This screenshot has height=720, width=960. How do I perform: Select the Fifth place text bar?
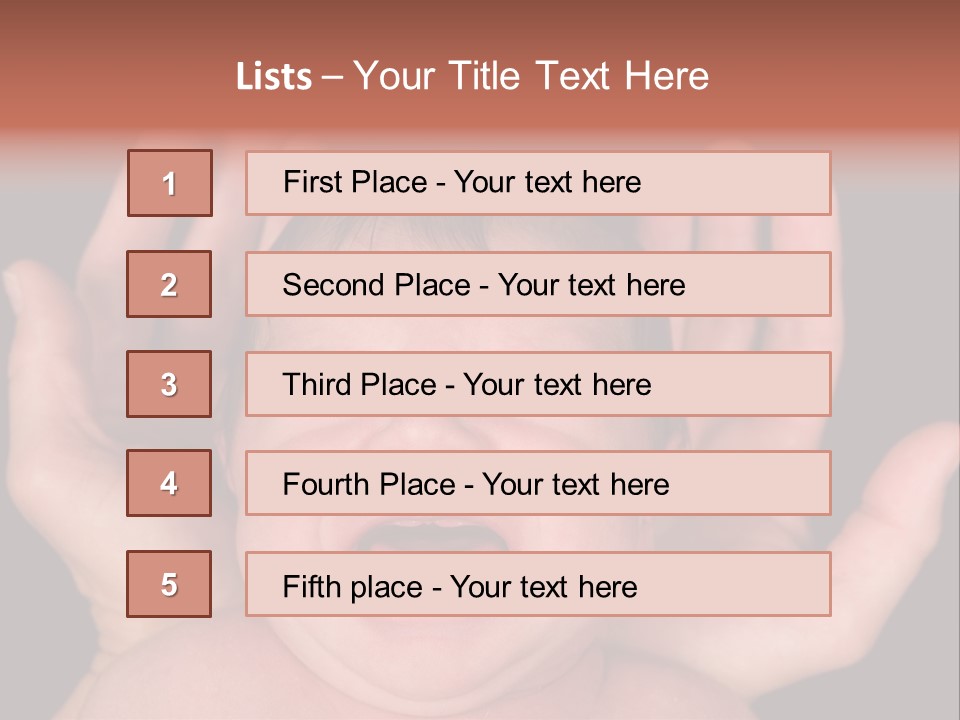538,584
